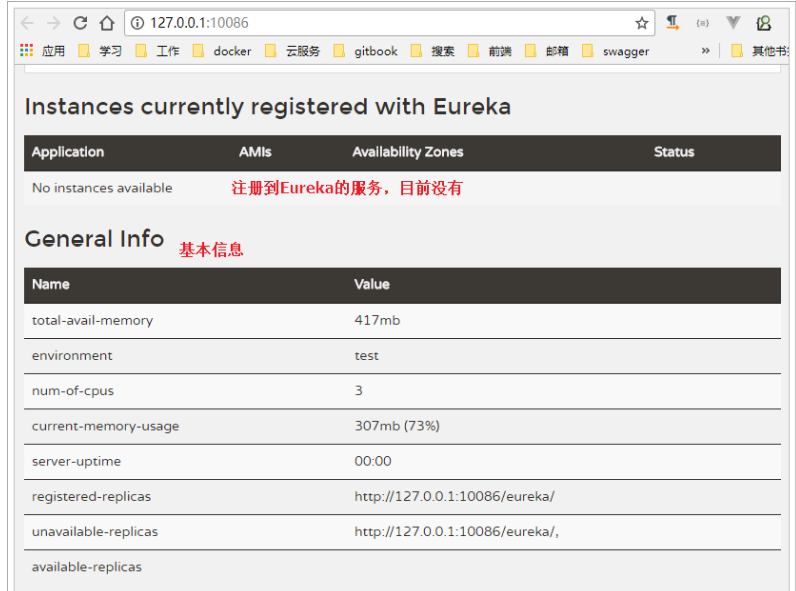This screenshot has height=591, width=796.
Task: Click the Application column header
Action: pos(68,152)
